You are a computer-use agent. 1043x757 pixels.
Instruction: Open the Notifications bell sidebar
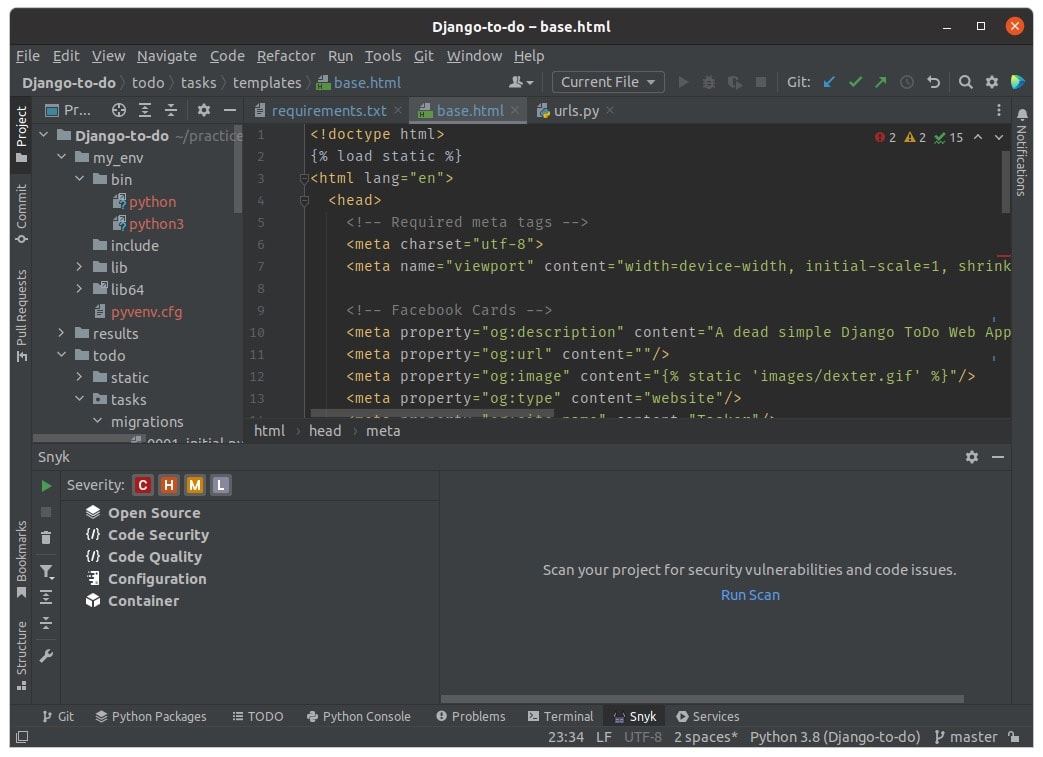(x=1022, y=152)
